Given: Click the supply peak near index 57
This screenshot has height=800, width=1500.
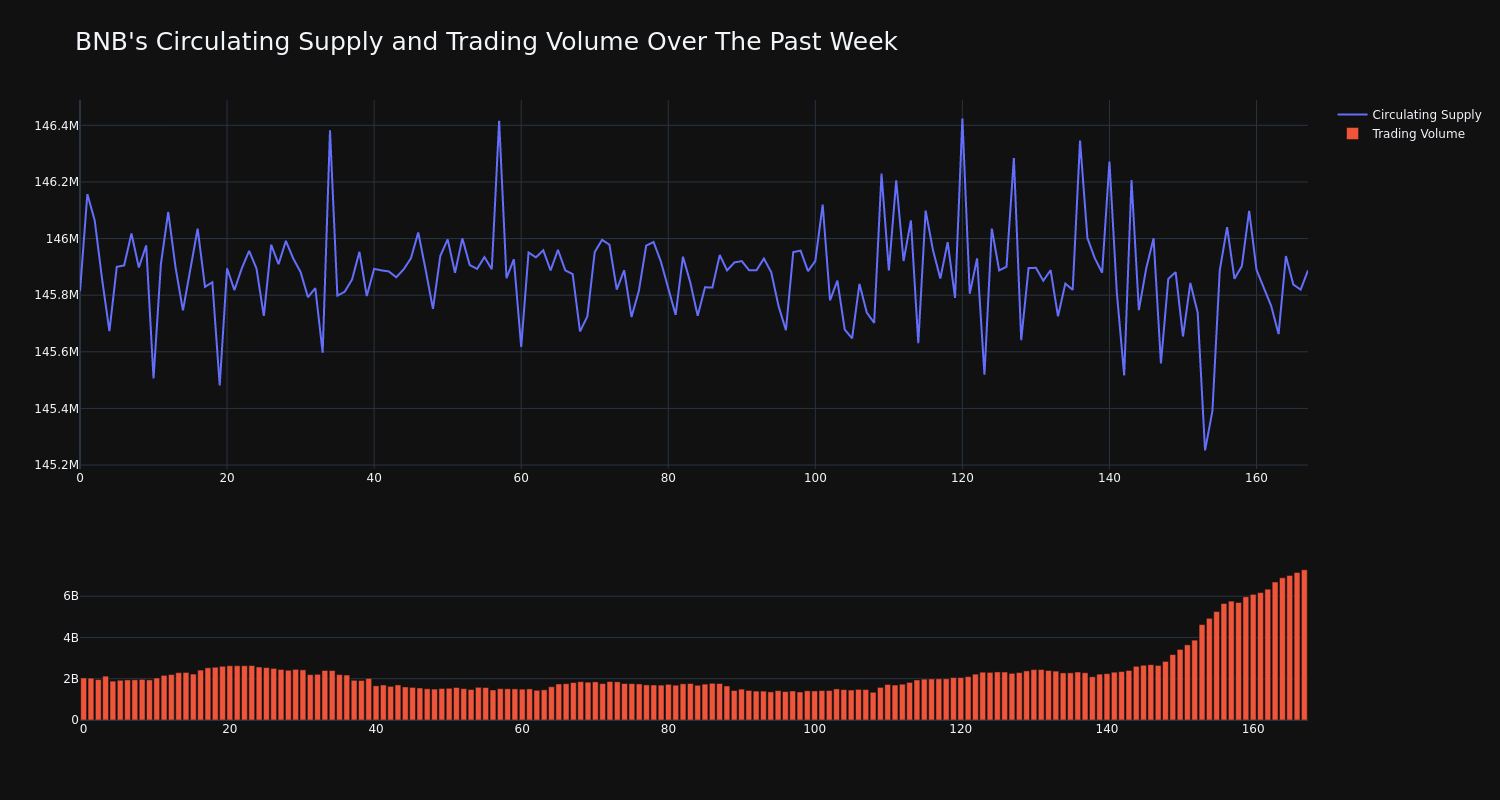Looking at the screenshot, I should 499,122.
